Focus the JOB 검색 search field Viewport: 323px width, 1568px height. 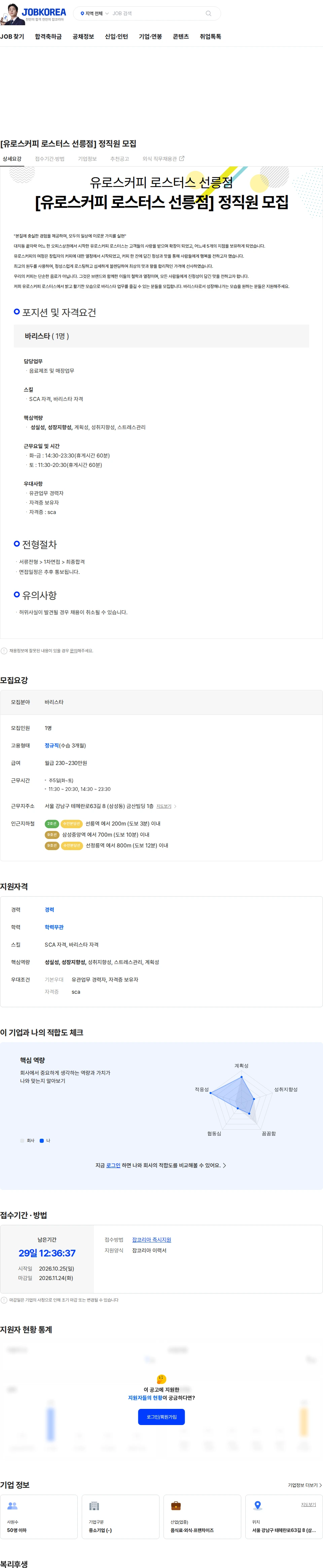click(x=156, y=13)
